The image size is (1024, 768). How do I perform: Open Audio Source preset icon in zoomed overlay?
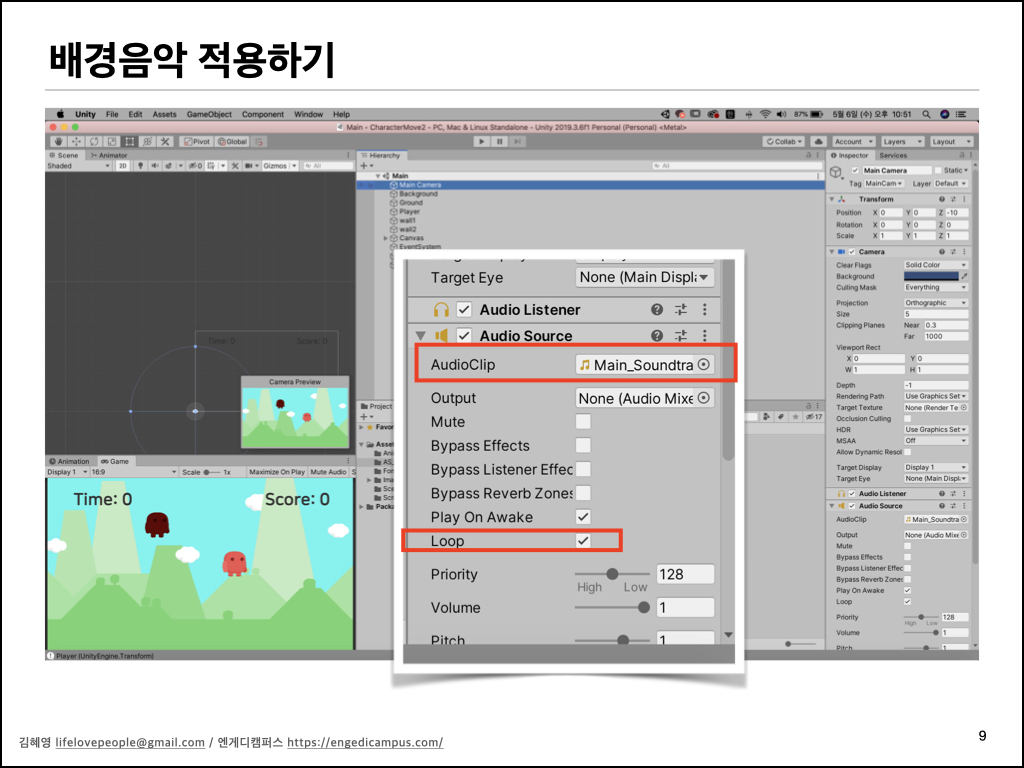pos(680,336)
